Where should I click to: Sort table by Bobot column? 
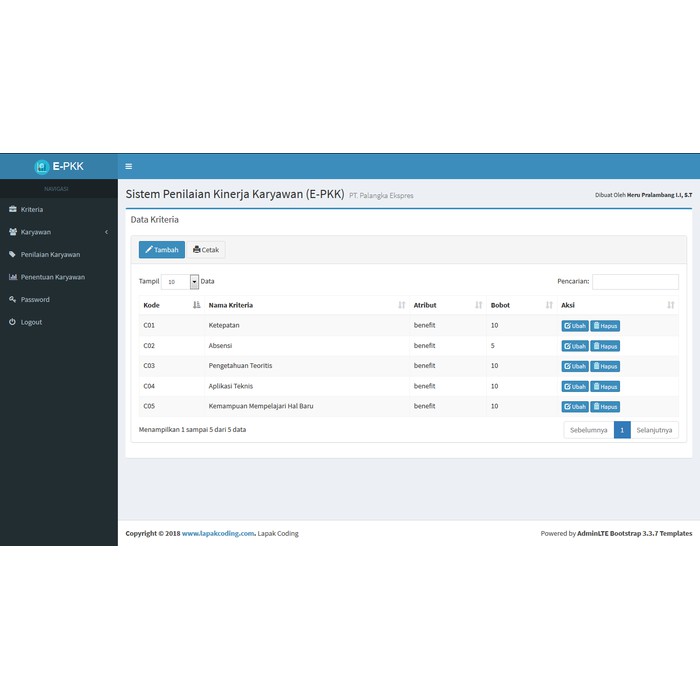tap(521, 305)
